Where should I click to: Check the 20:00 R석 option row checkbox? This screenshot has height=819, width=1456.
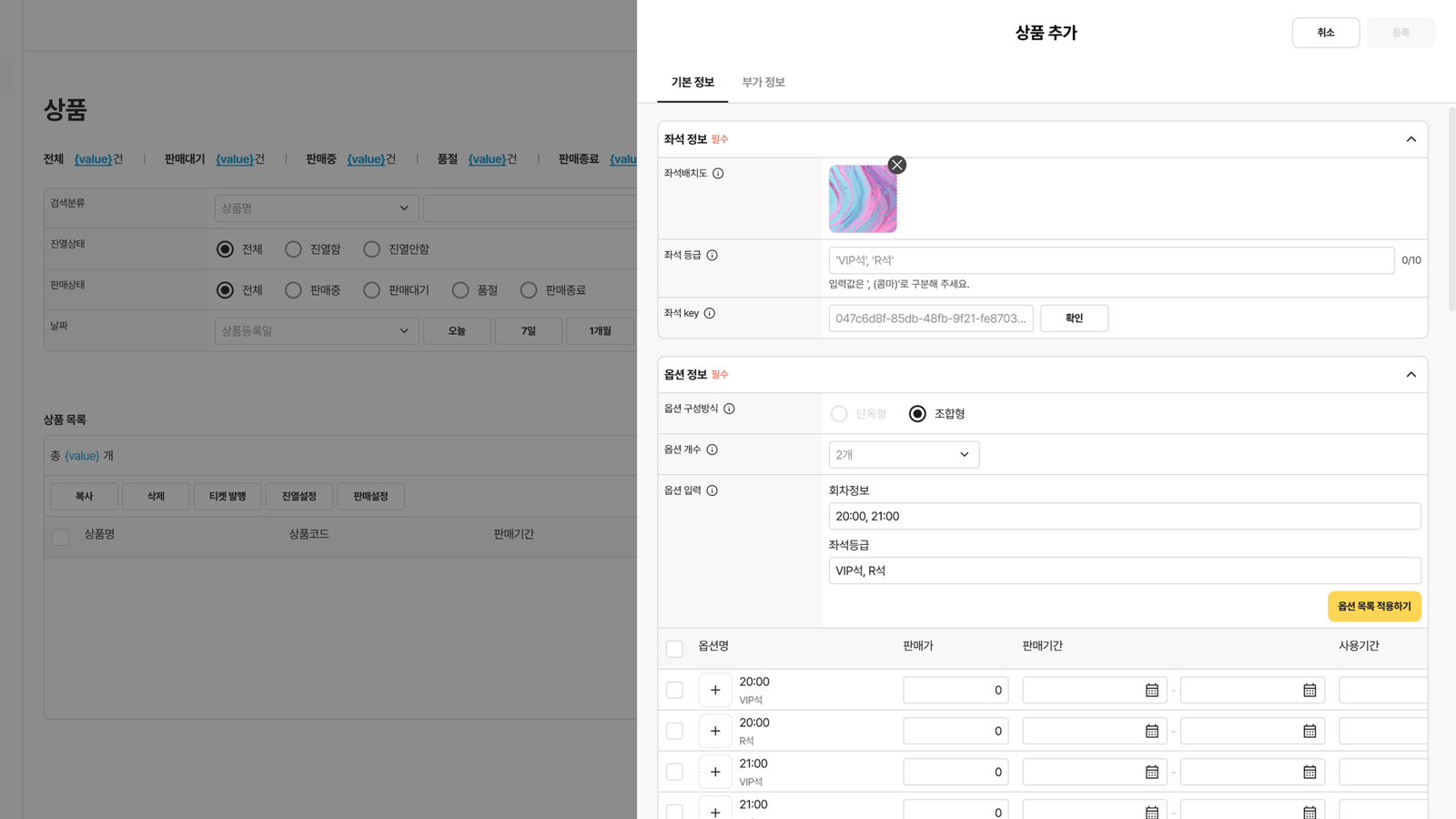tap(674, 731)
